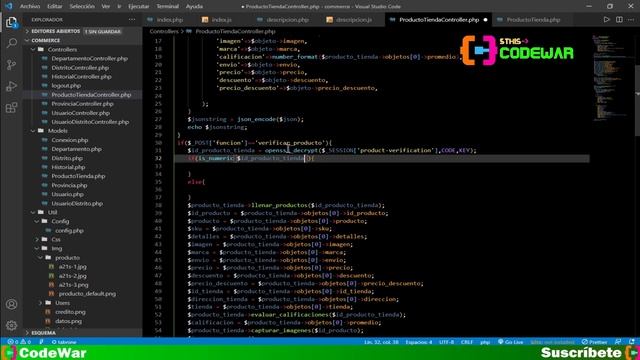Open the Archivo menu
The width and height of the screenshot is (640, 360).
pos(30,6)
